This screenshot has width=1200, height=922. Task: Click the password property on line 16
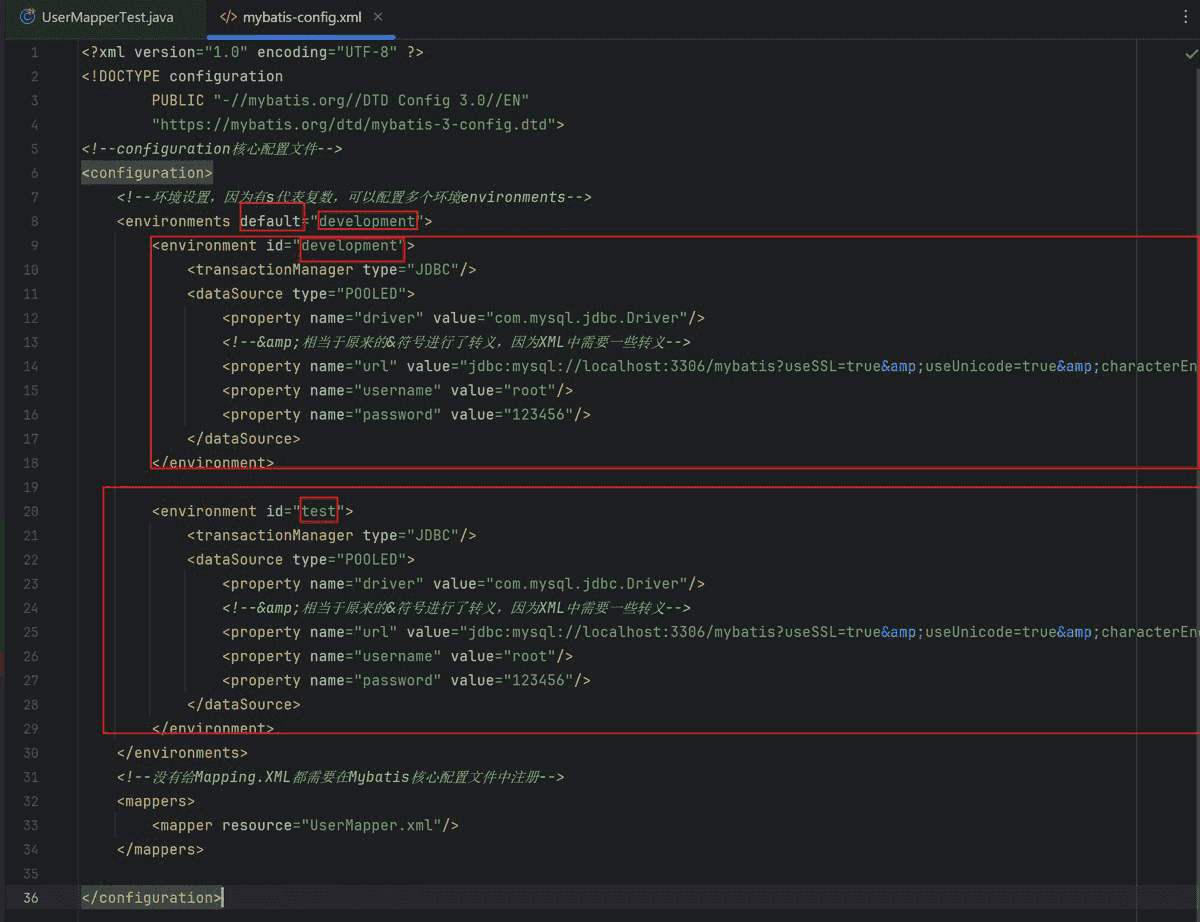406,414
